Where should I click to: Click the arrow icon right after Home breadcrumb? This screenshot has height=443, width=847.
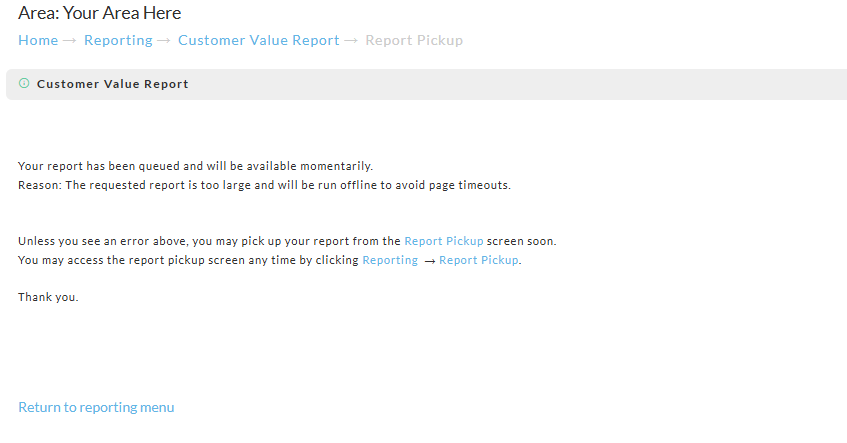69,41
